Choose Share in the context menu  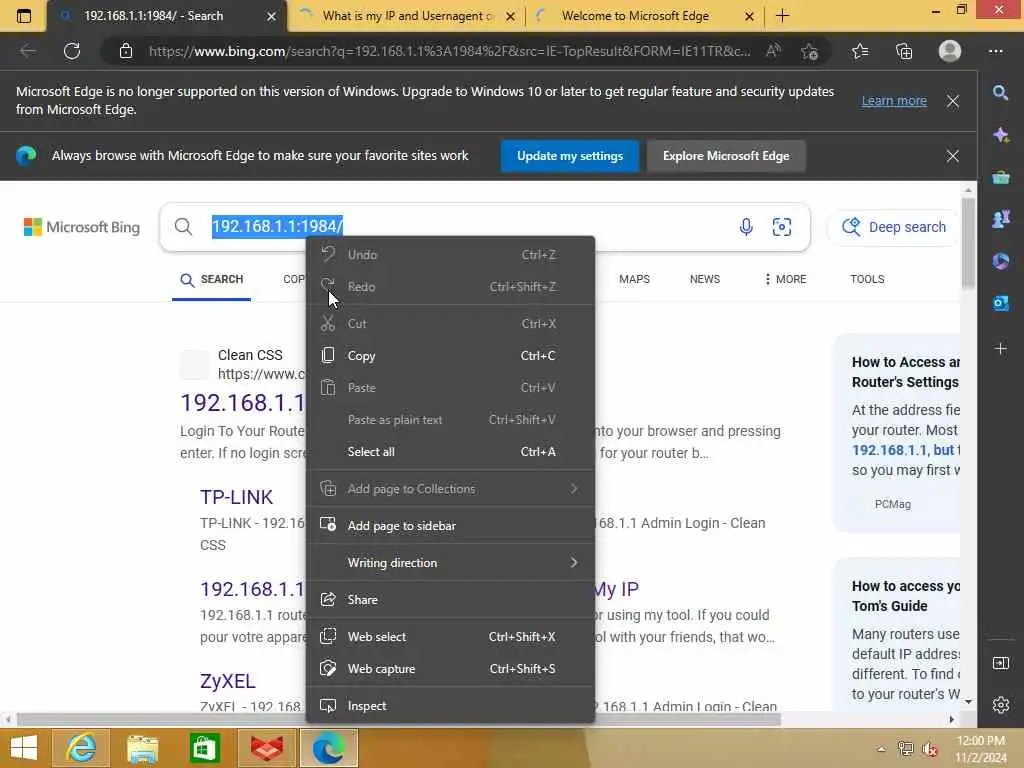click(451, 599)
